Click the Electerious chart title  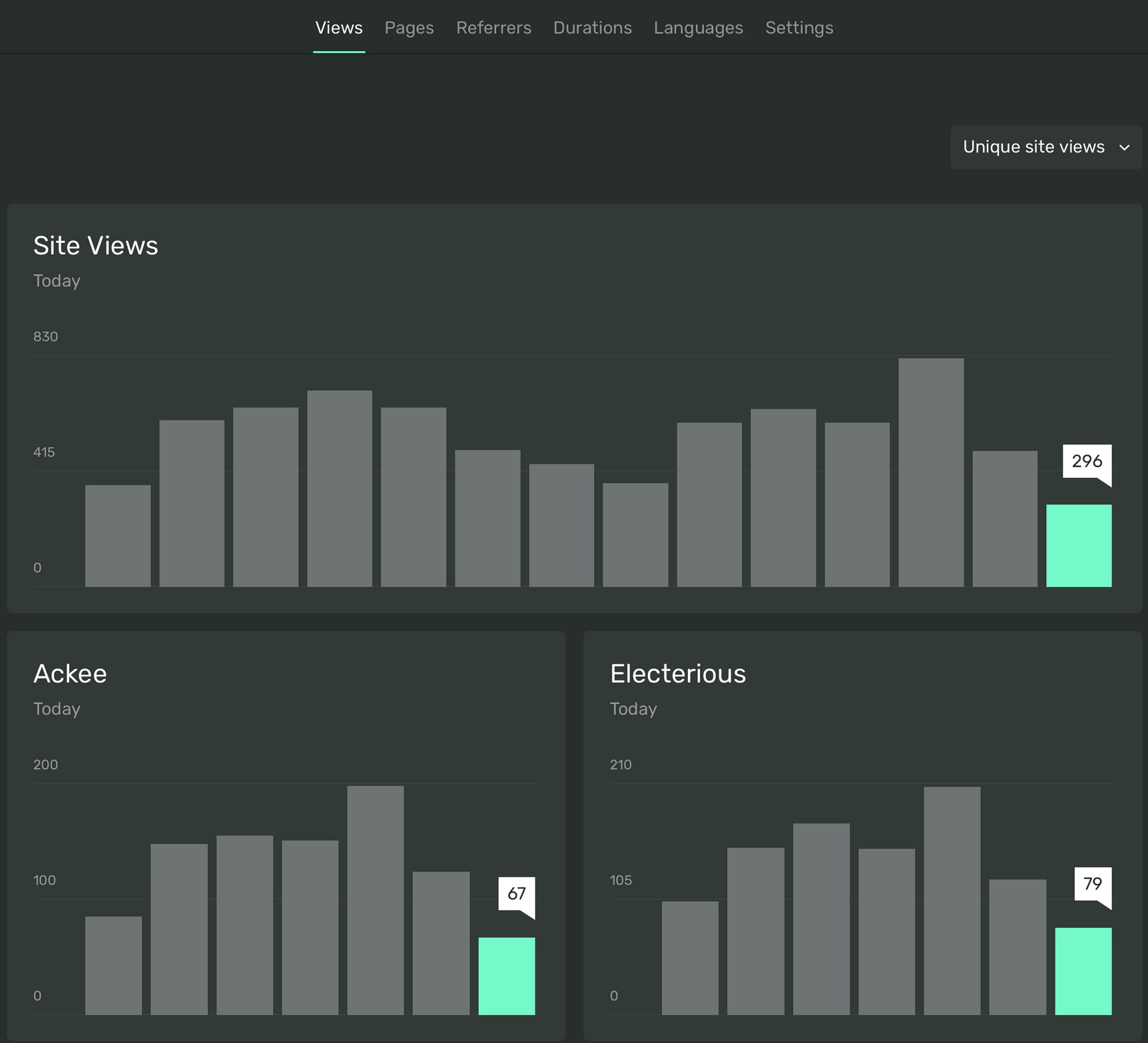(678, 674)
